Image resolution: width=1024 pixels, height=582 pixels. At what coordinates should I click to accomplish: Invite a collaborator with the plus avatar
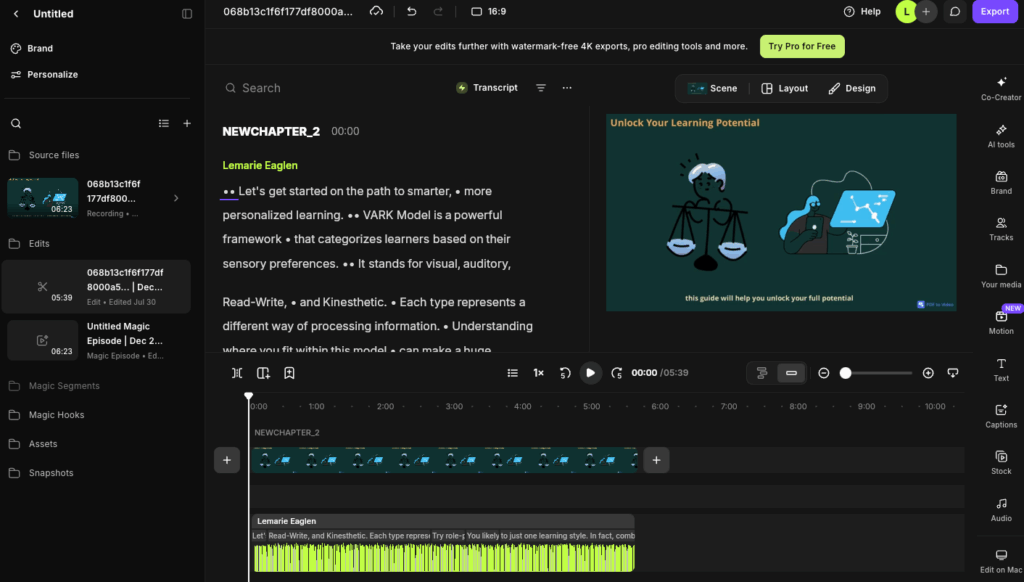[926, 12]
